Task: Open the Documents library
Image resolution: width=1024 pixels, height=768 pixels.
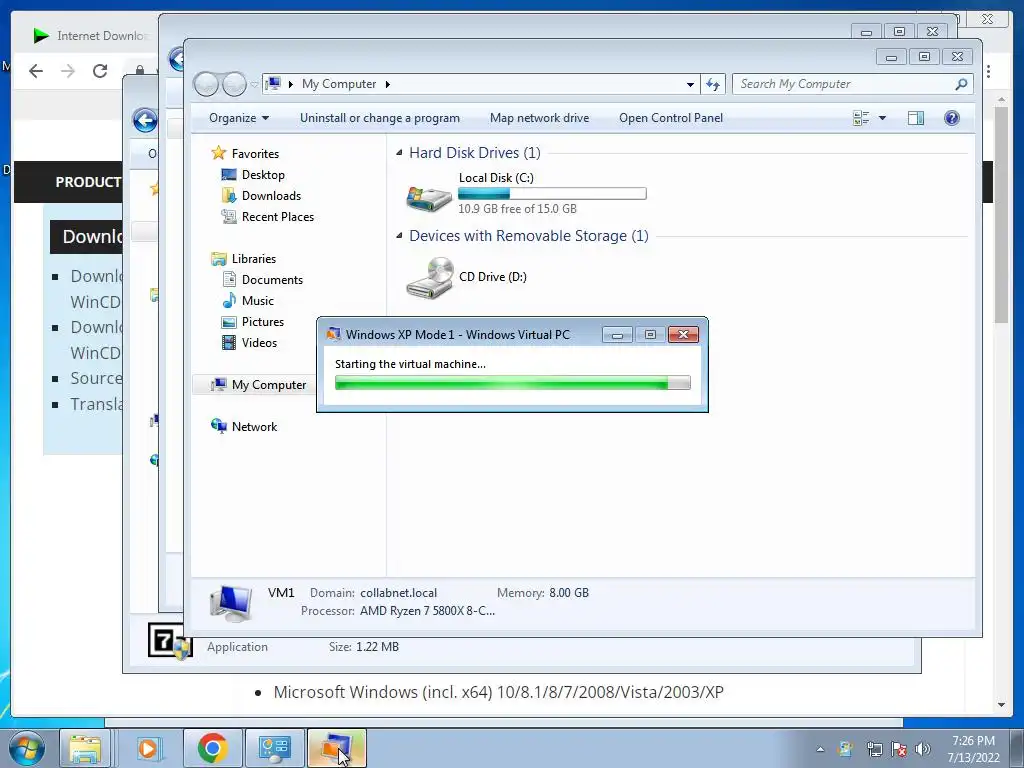Action: (x=272, y=280)
